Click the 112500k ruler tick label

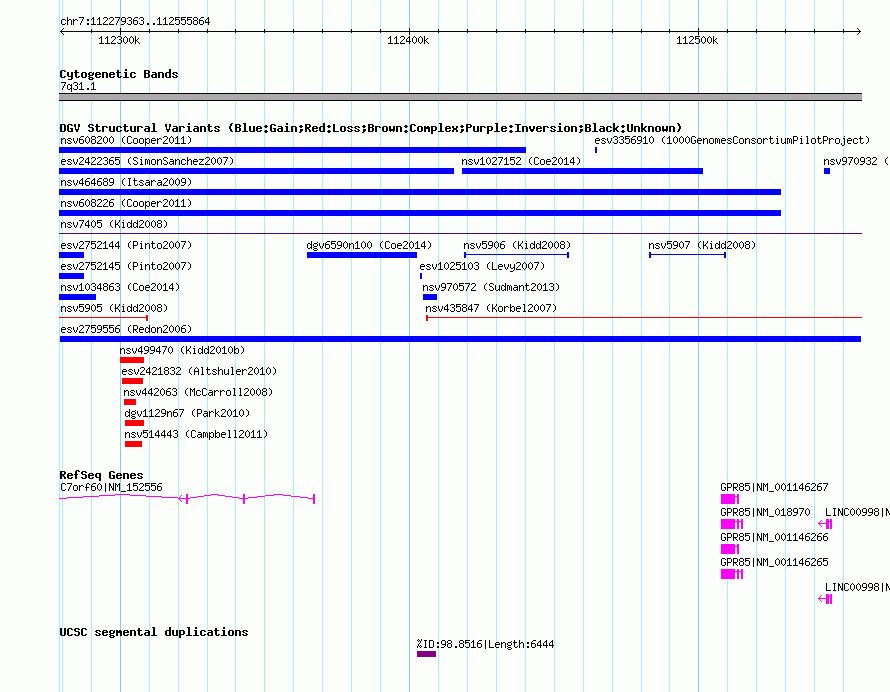697,40
